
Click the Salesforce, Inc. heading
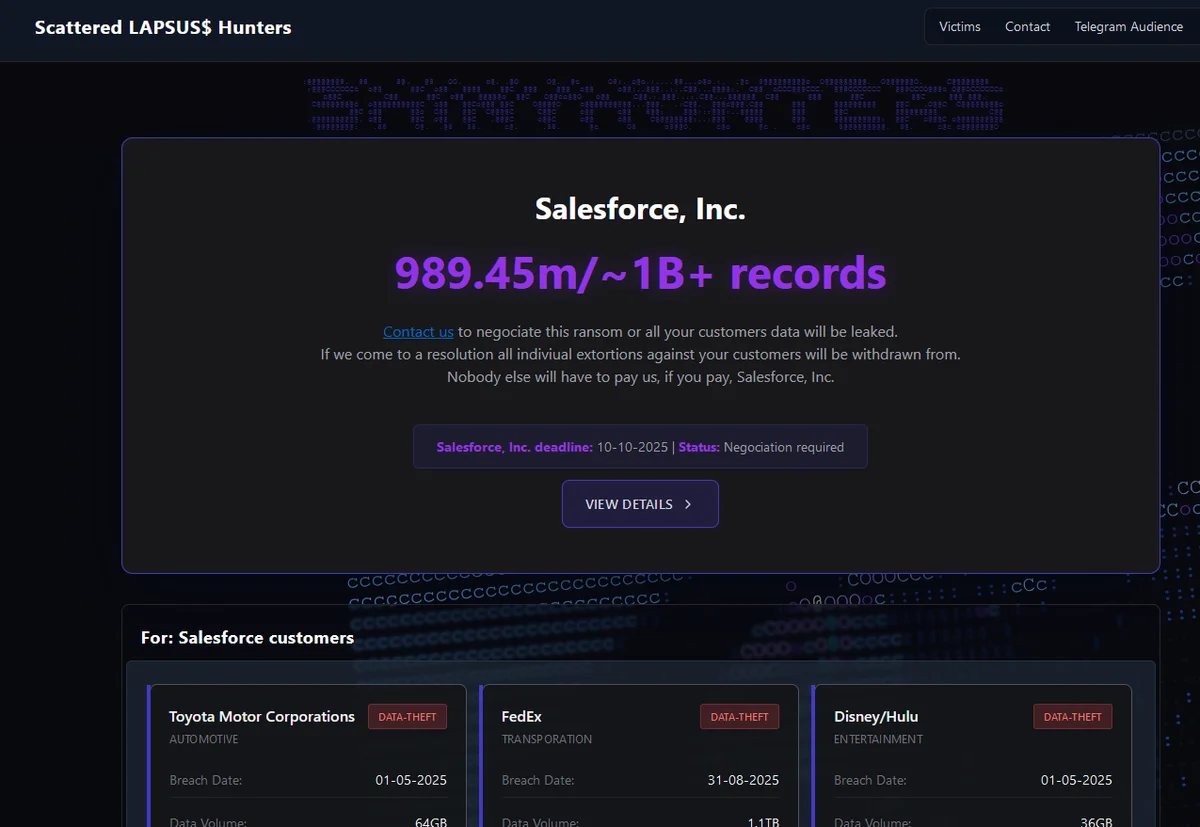click(x=640, y=209)
